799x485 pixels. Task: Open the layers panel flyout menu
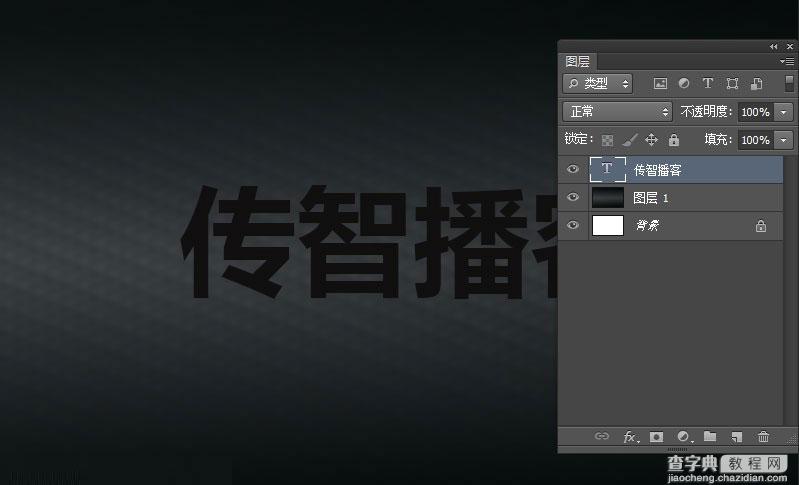click(787, 61)
